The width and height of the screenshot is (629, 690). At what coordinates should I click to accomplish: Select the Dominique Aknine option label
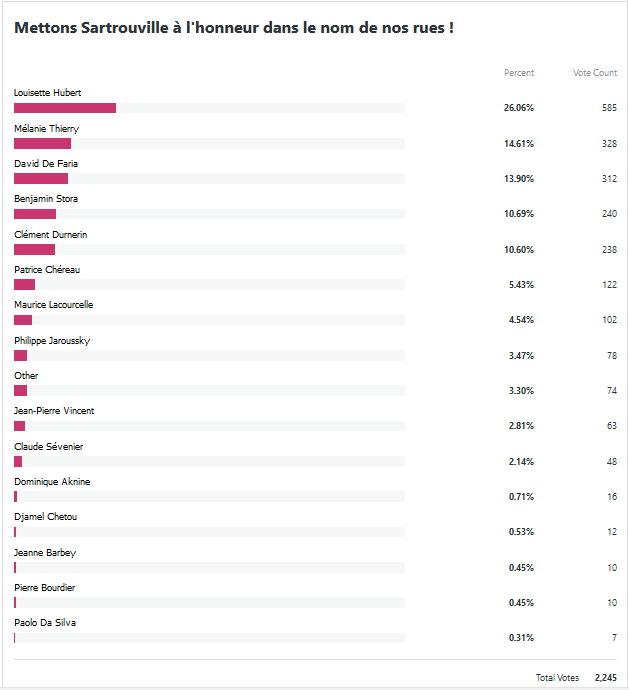tap(52, 482)
